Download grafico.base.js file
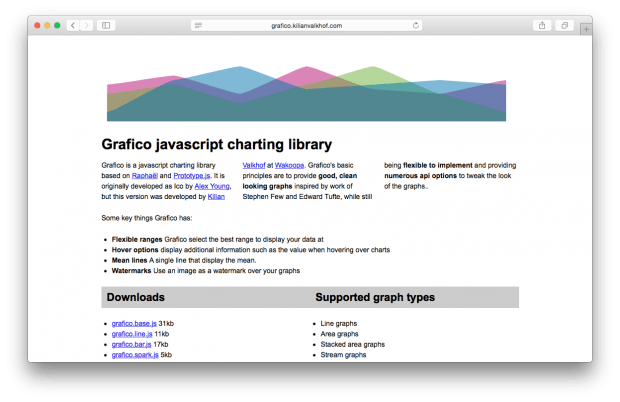 pos(134,324)
